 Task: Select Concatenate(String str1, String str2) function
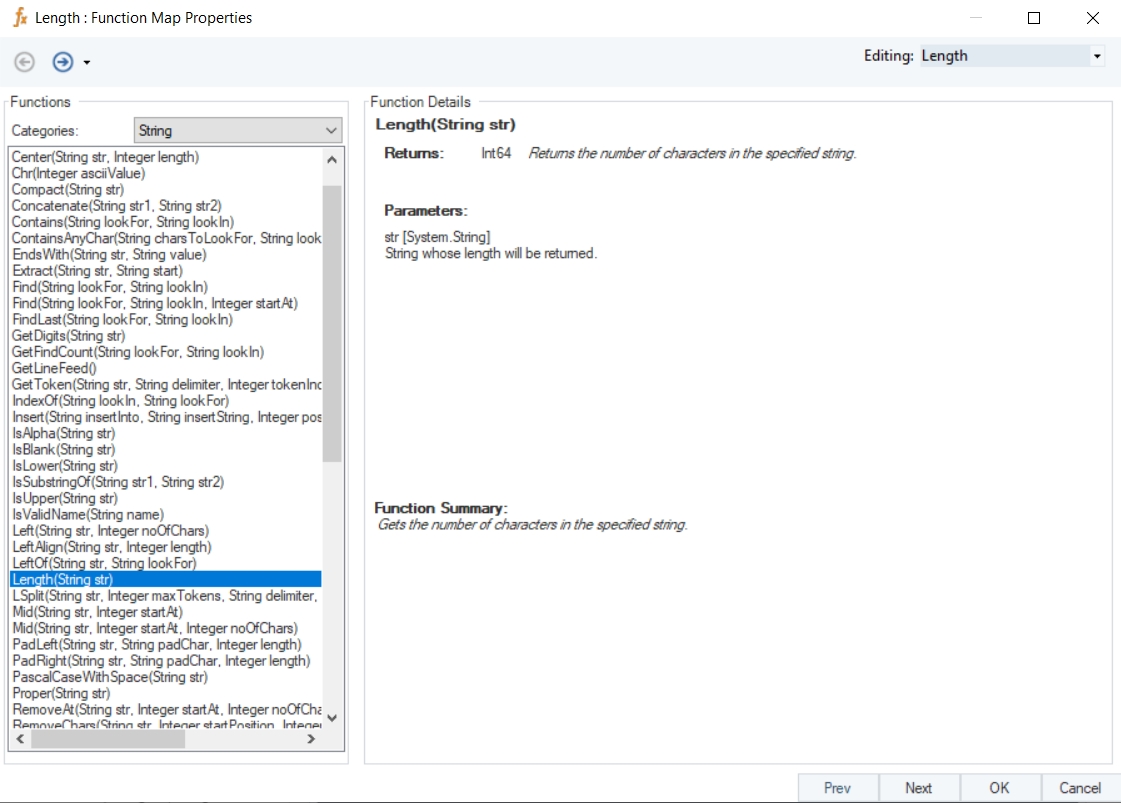coord(116,206)
